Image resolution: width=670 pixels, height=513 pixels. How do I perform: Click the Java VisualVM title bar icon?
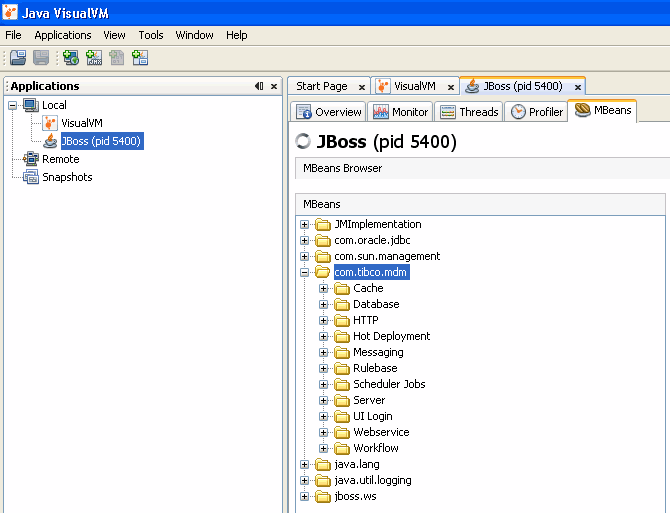(x=10, y=12)
